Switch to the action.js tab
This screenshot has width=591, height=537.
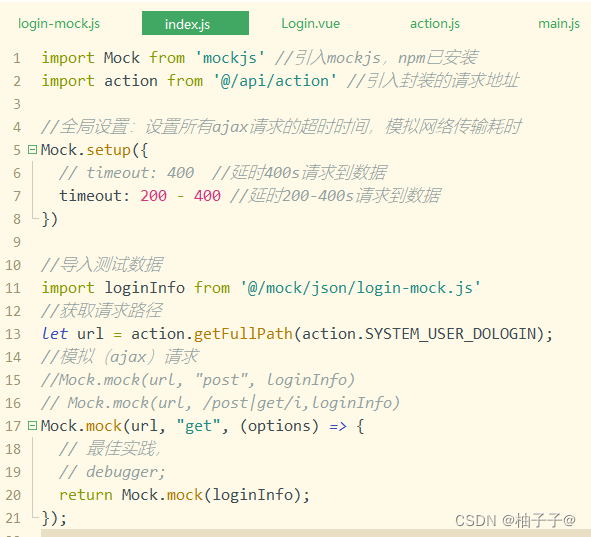click(x=435, y=23)
